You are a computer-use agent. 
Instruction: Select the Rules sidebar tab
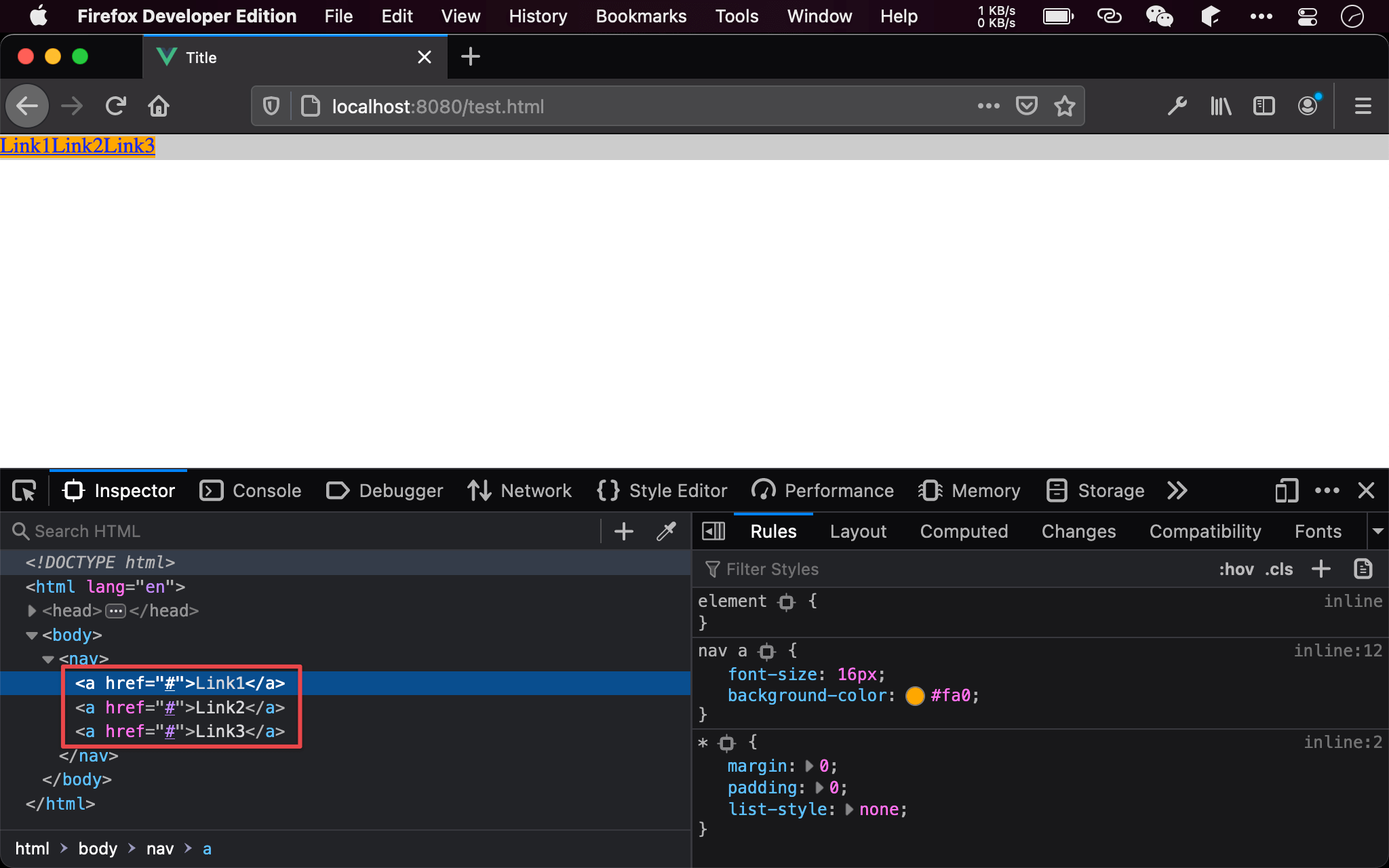773,531
